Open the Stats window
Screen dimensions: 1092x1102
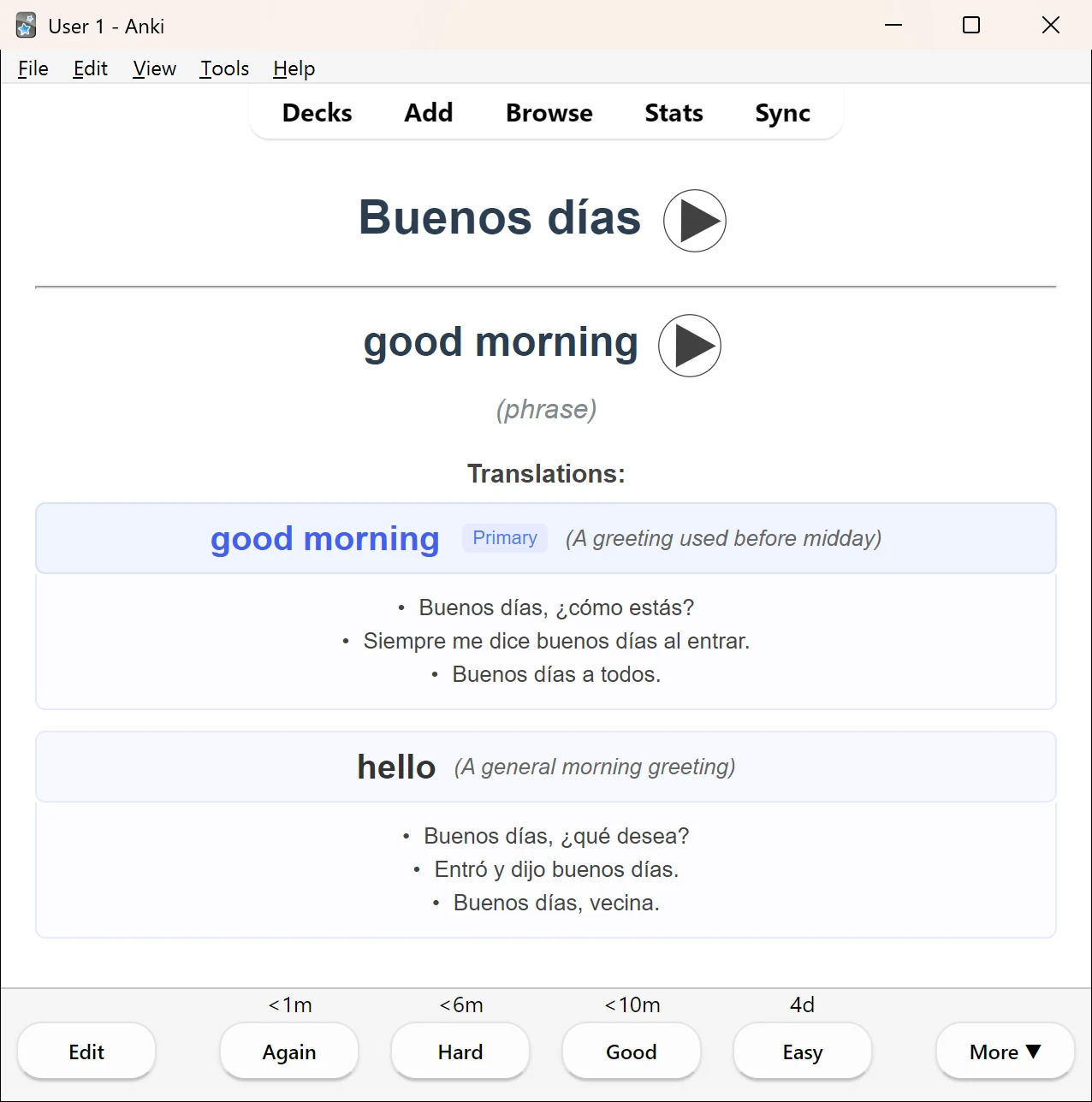tap(674, 113)
